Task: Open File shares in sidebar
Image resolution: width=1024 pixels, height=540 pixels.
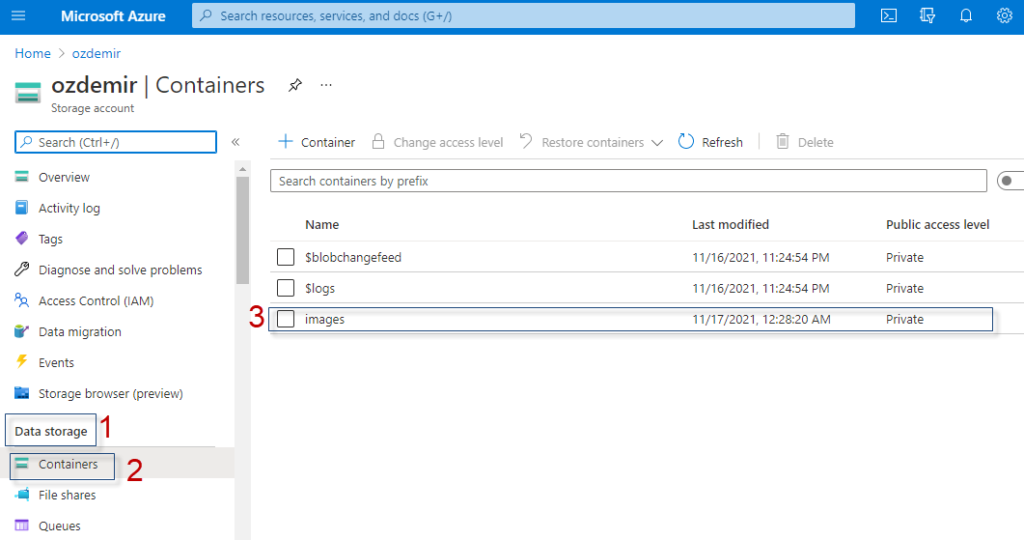Action: coord(67,495)
